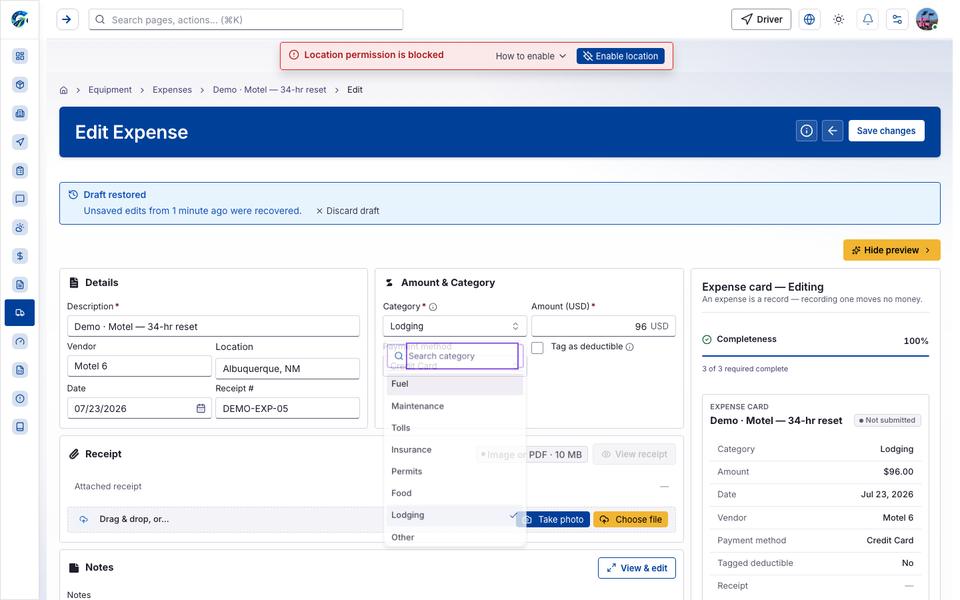The height and width of the screenshot is (600, 960).
Task: Open the clipboard icon in sidebar
Action: (20, 170)
